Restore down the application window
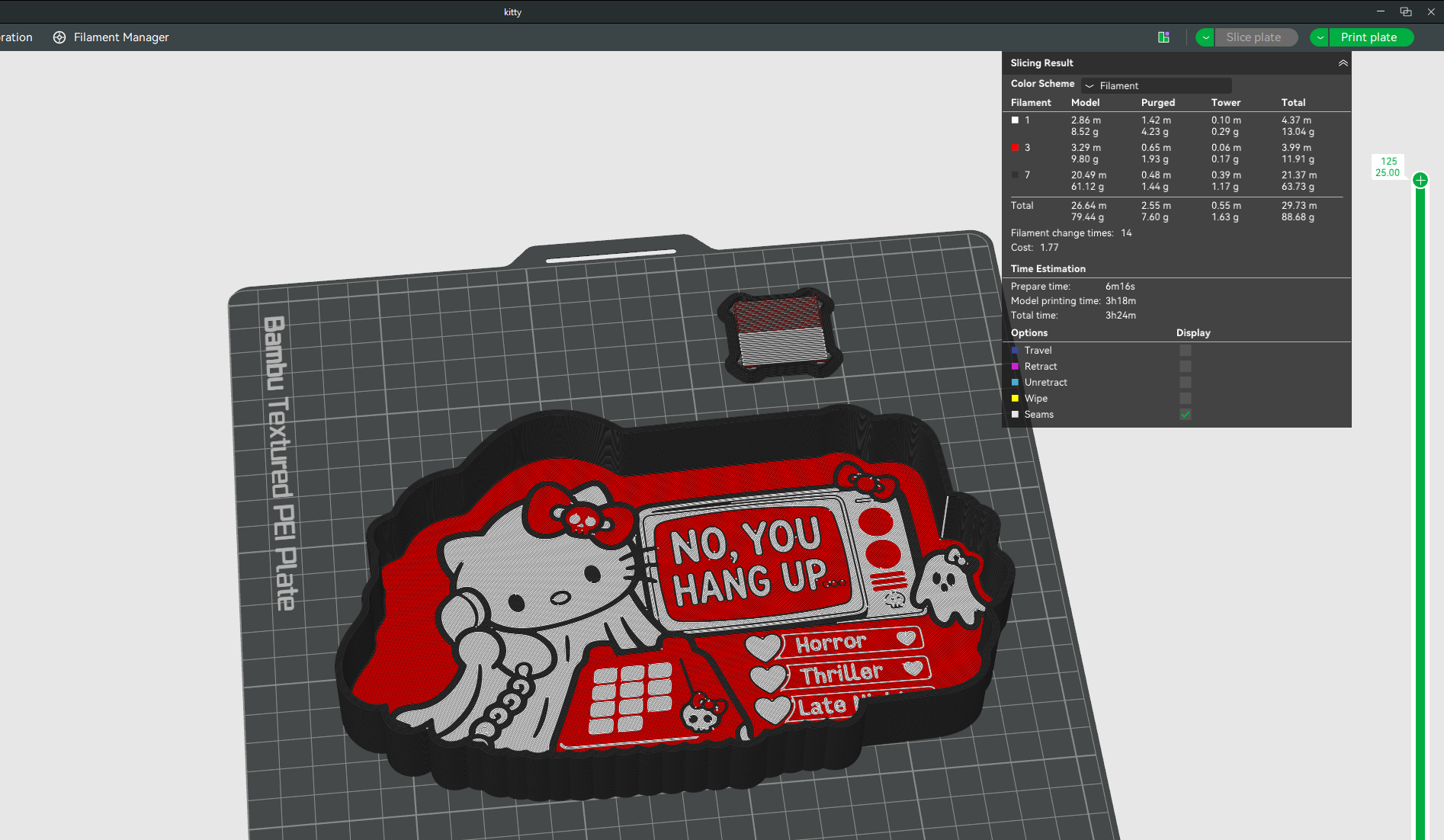1444x840 pixels. [1406, 11]
